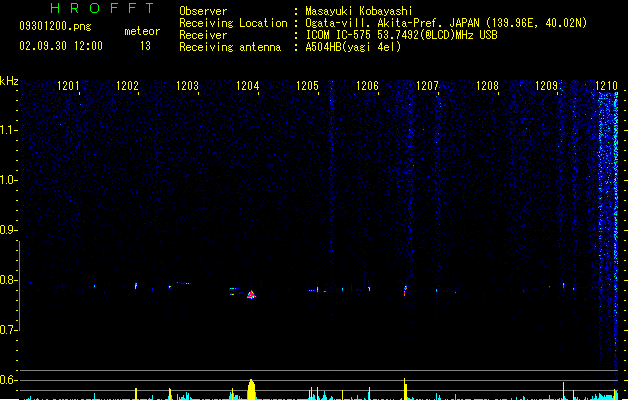This screenshot has height=400, width=629.
Task: Click the bright red meteor echo near 1204
Action: 251,295
